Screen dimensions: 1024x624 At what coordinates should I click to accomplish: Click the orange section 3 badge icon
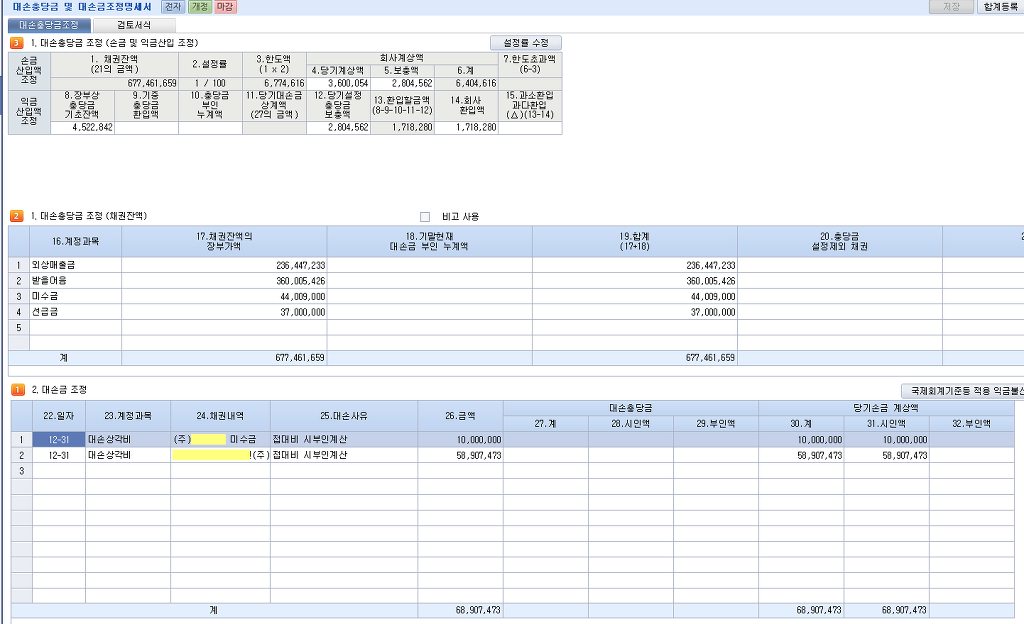click(16, 43)
